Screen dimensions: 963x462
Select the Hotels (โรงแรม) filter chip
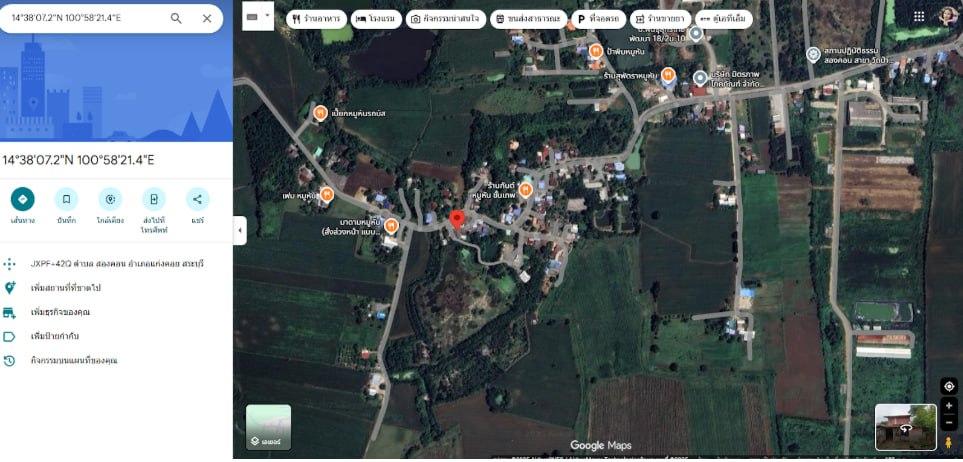point(374,18)
